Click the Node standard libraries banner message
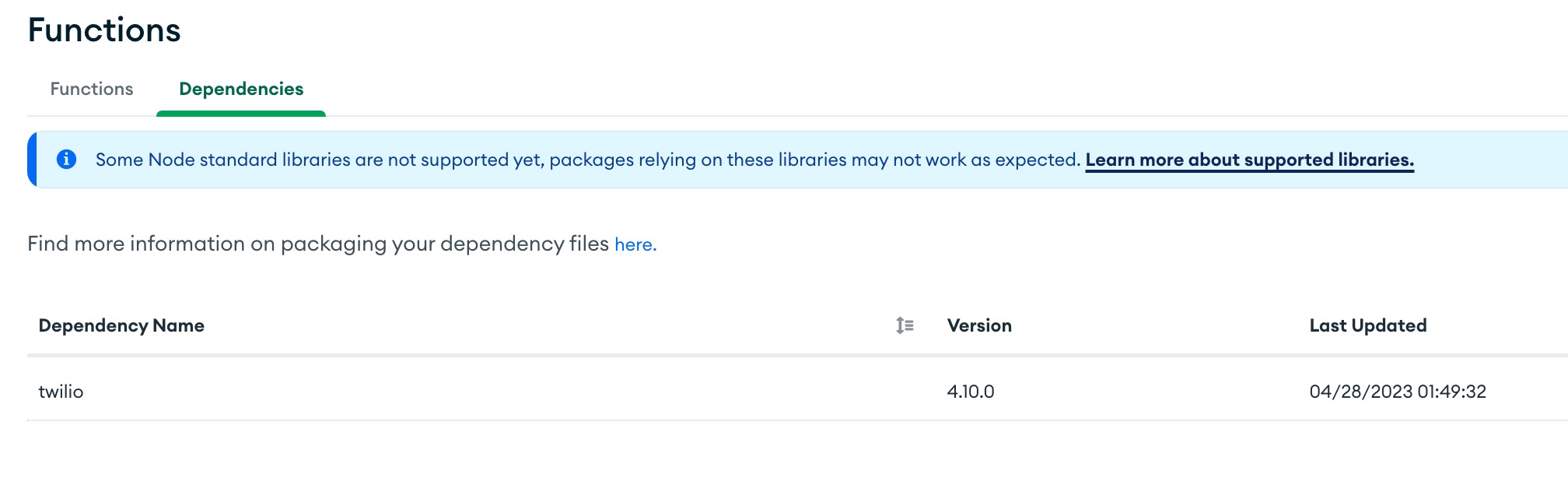Image resolution: width=1568 pixels, height=492 pixels. tap(587, 160)
